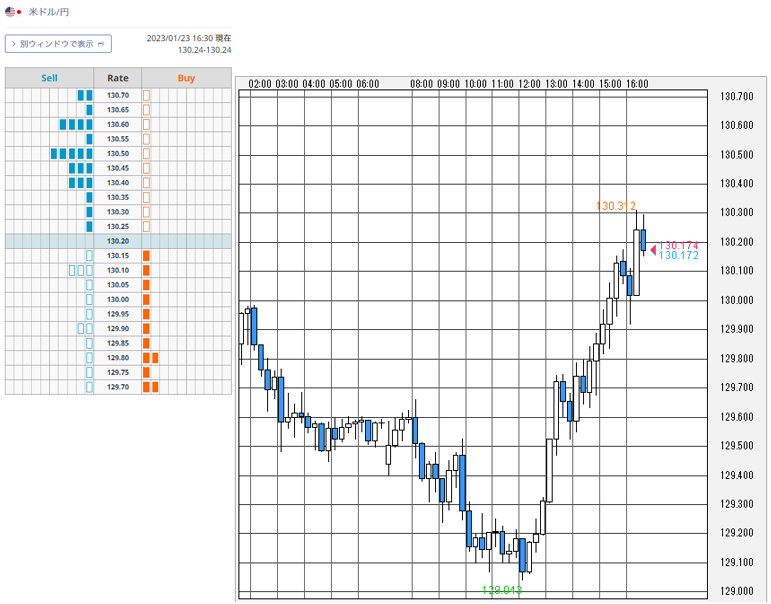Click the 12:00 time axis label
The width and height of the screenshot is (771, 604).
529,84
